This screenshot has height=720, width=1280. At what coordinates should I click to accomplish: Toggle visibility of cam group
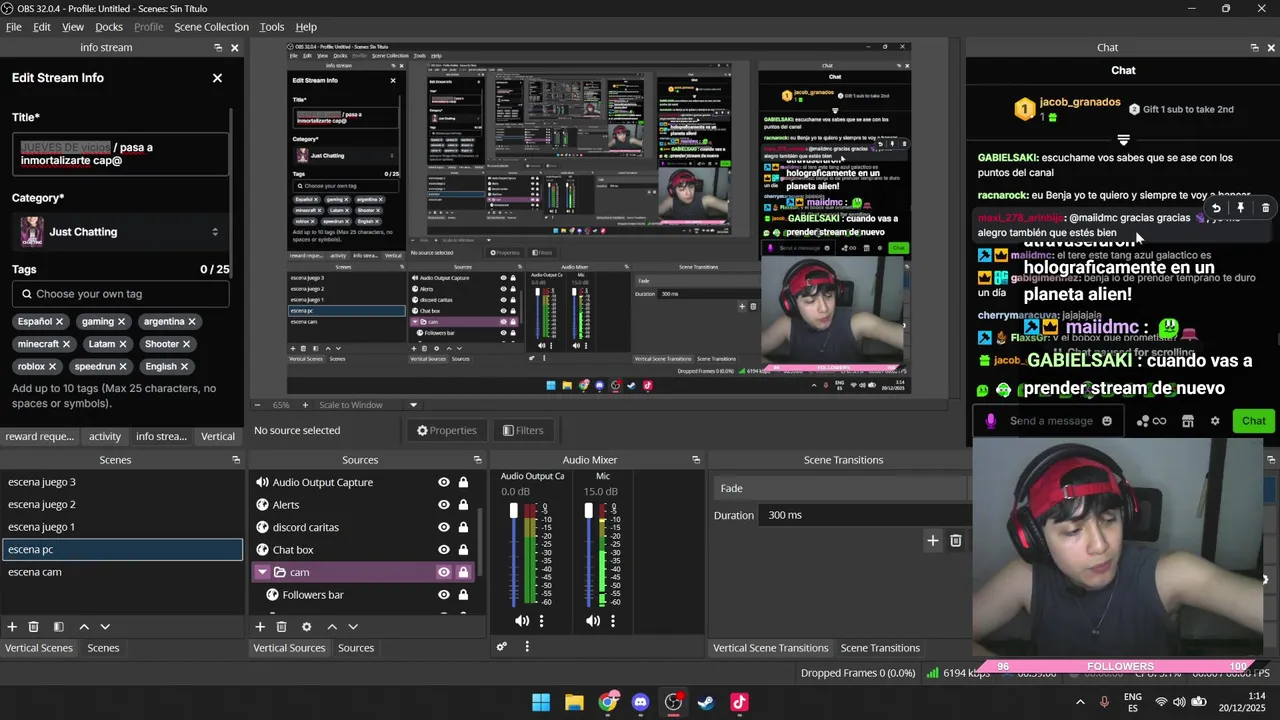tap(444, 572)
